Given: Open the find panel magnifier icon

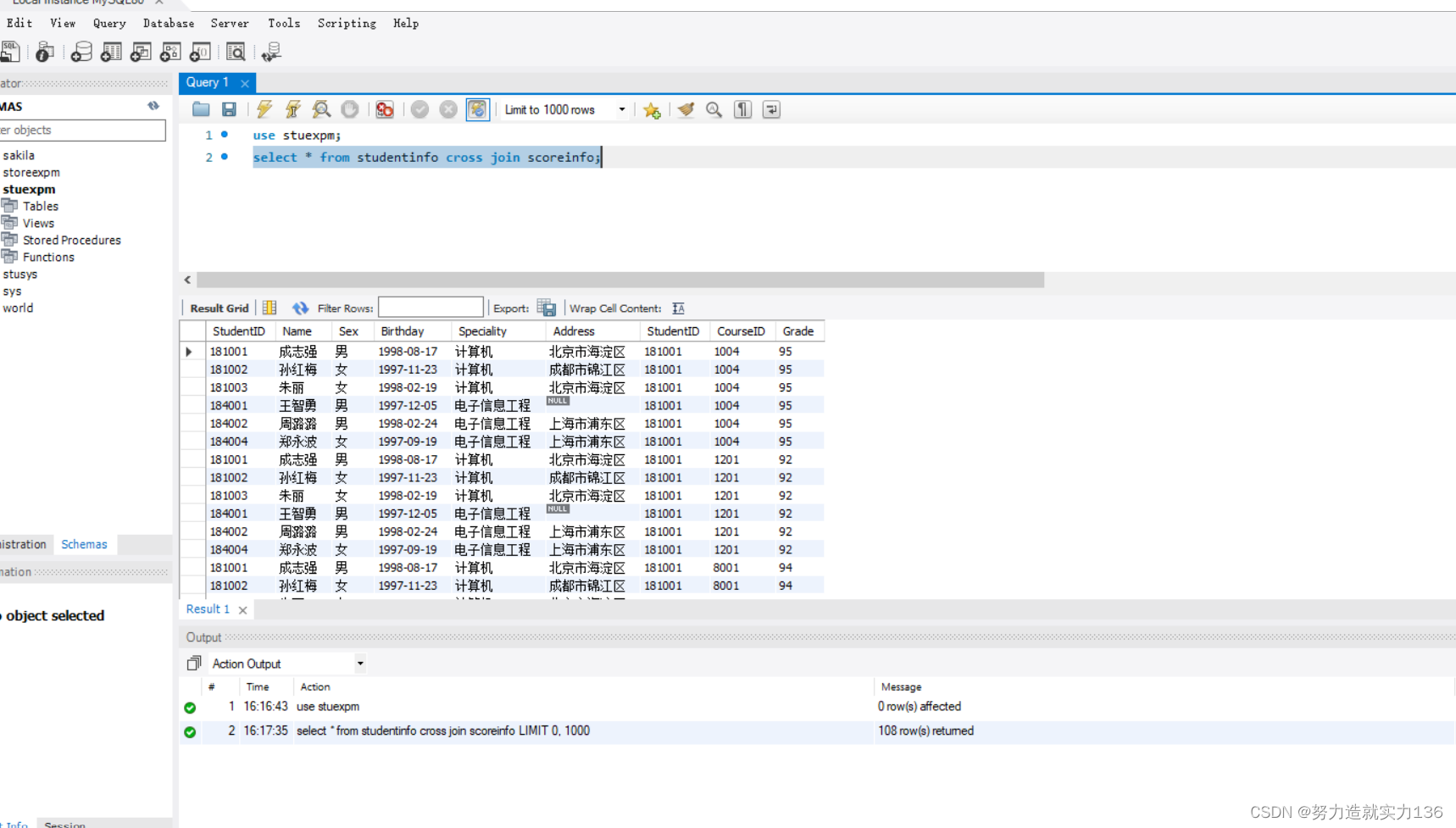Looking at the screenshot, I should tap(714, 109).
